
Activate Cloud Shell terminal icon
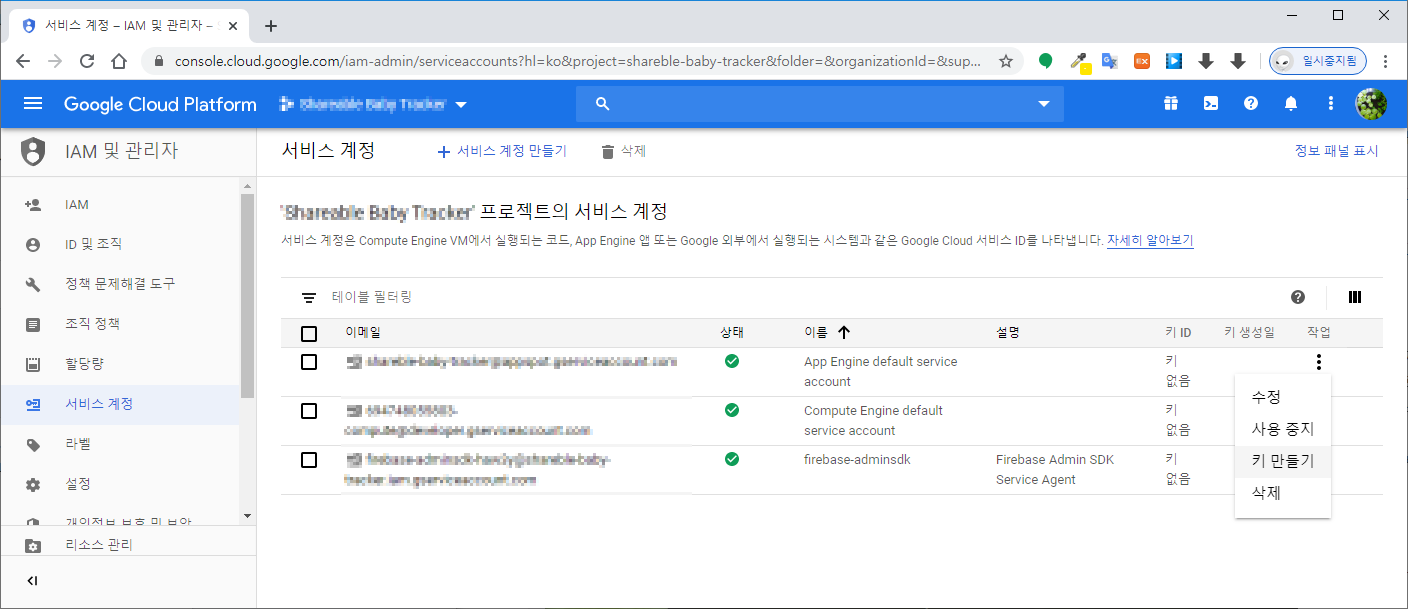[1211, 103]
